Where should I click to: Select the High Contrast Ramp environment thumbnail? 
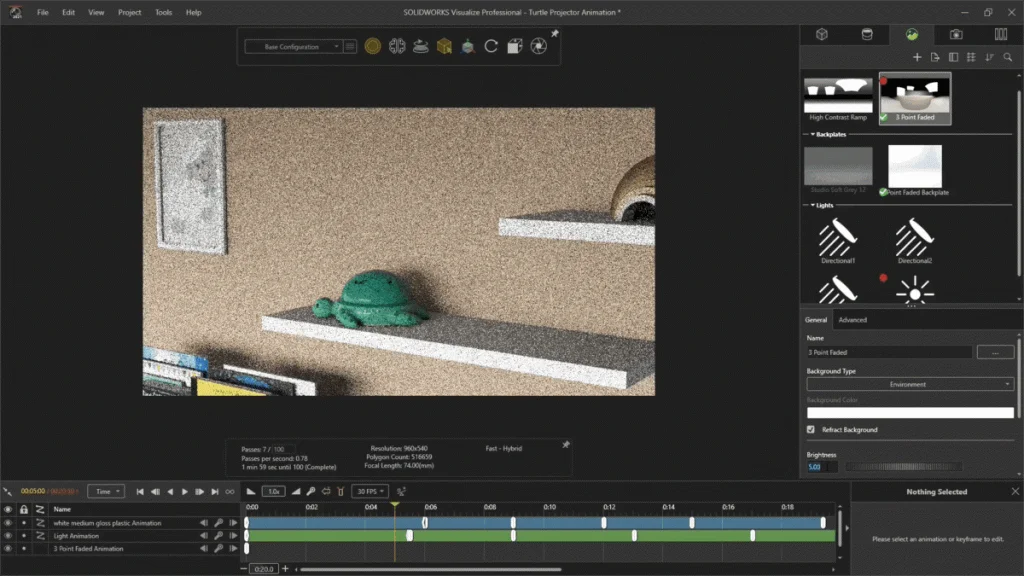pyautogui.click(x=838, y=95)
